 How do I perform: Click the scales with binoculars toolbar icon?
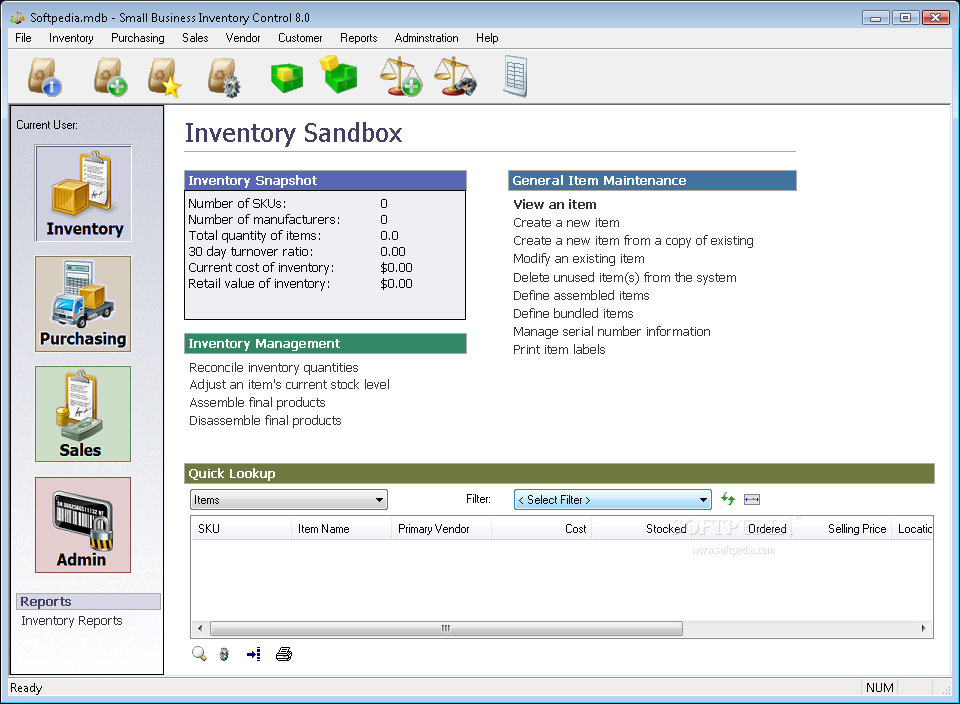pyautogui.click(x=455, y=77)
